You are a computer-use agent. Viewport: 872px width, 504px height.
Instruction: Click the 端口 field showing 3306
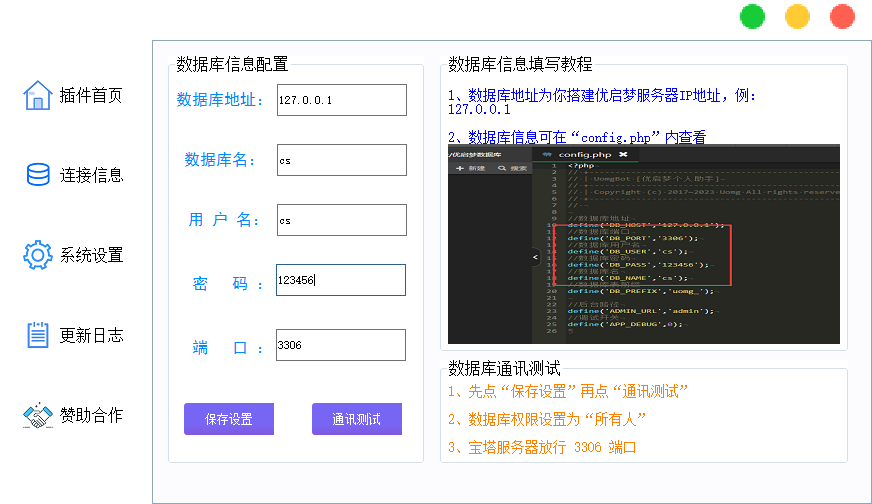click(x=341, y=345)
